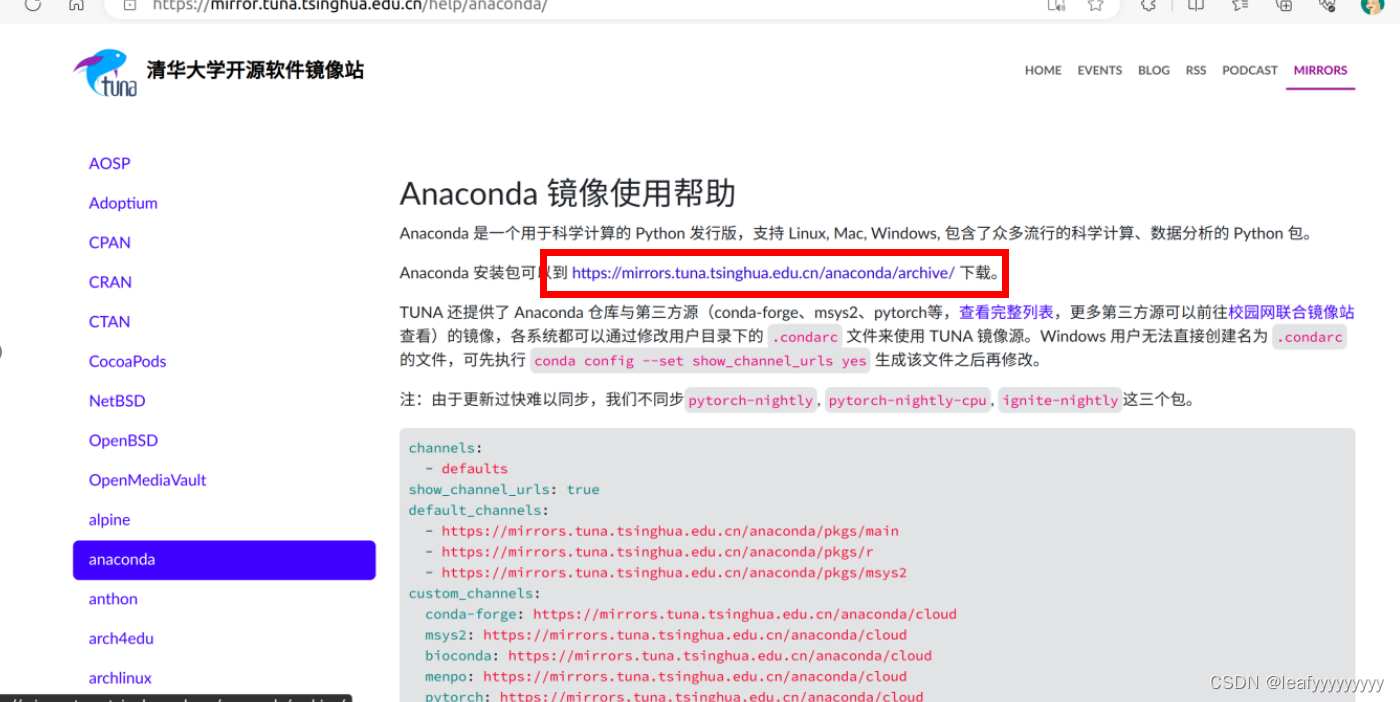Open the BLOG menu item
The height and width of the screenshot is (702, 1400).
click(x=1153, y=70)
